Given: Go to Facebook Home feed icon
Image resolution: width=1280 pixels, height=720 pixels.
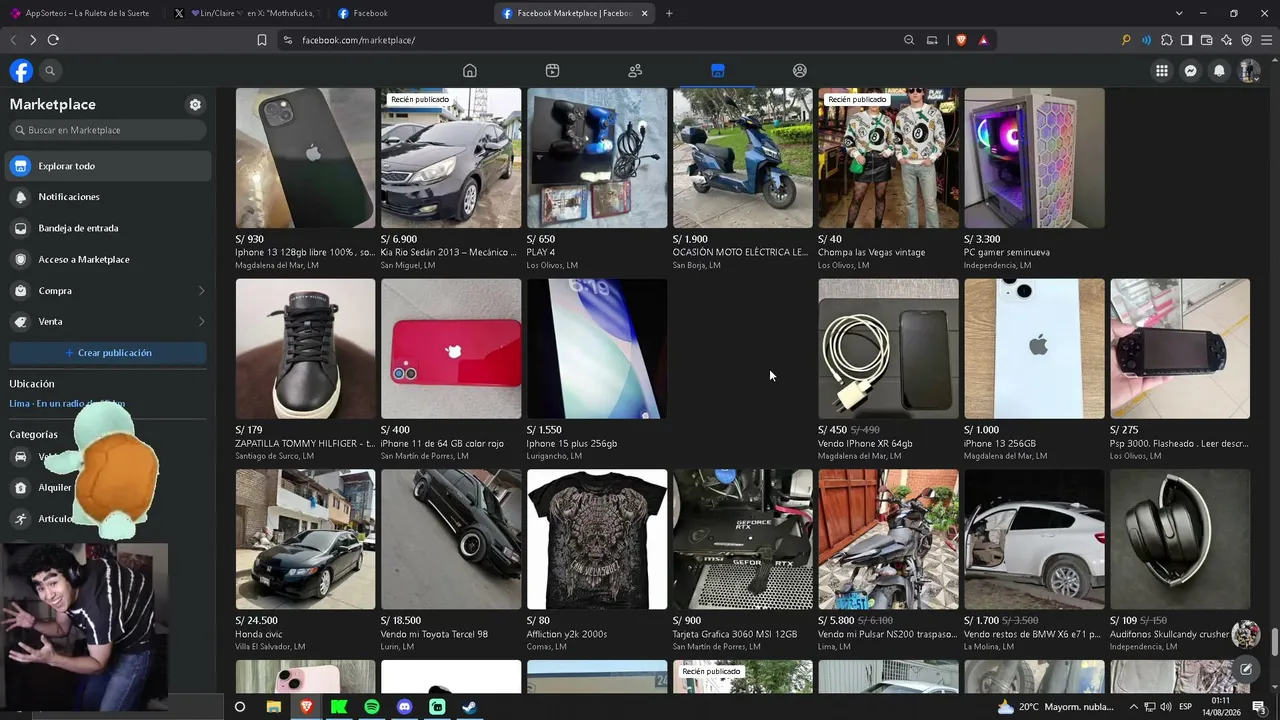Looking at the screenshot, I should (x=470, y=71).
